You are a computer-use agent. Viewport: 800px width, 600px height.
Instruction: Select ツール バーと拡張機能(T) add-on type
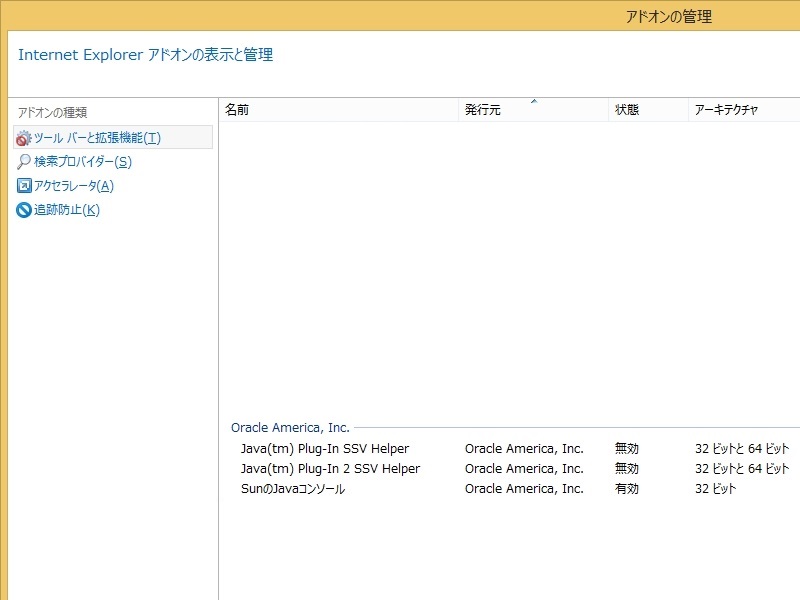(x=113, y=137)
